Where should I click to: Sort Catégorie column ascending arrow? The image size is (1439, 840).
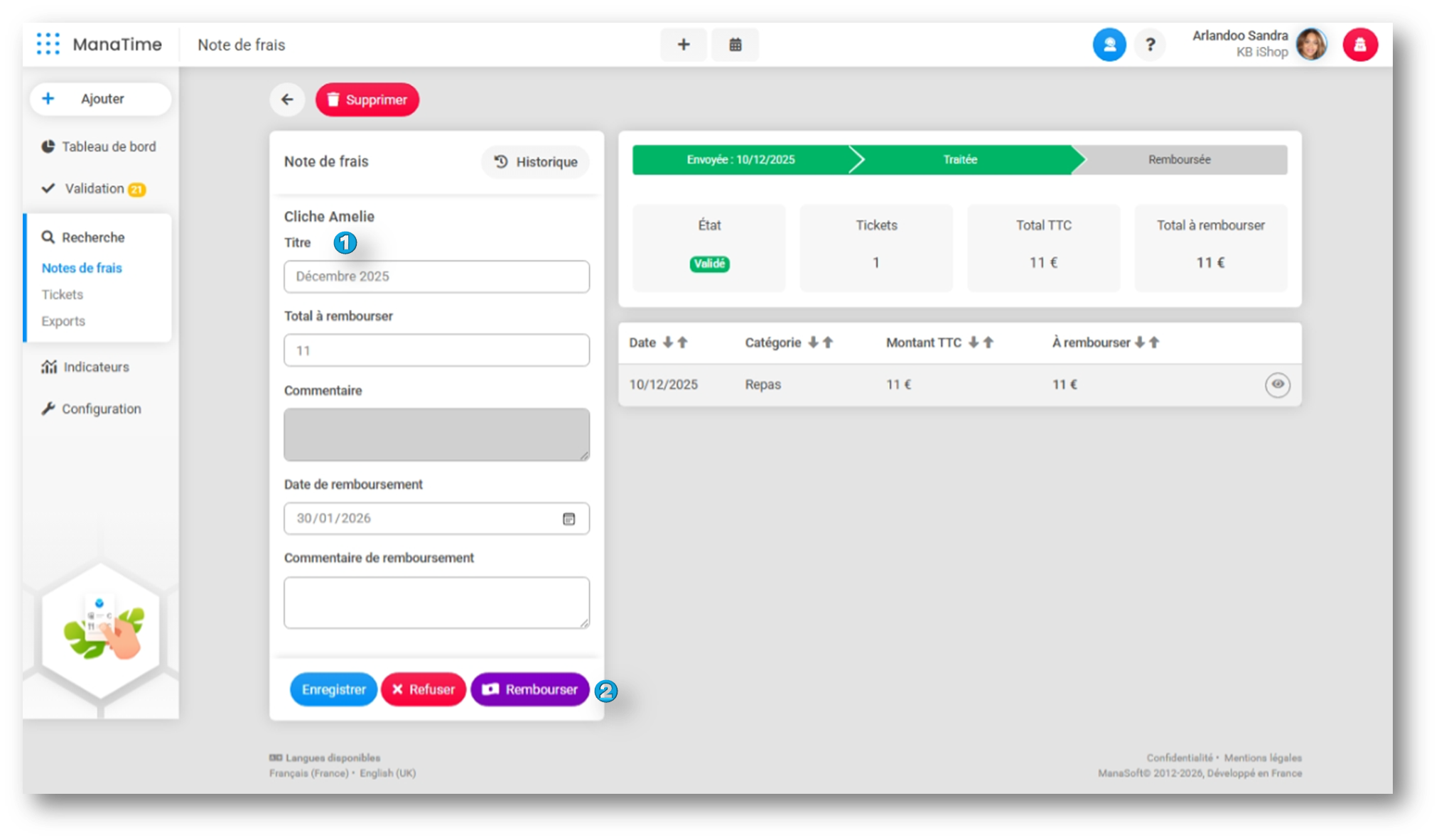828,343
